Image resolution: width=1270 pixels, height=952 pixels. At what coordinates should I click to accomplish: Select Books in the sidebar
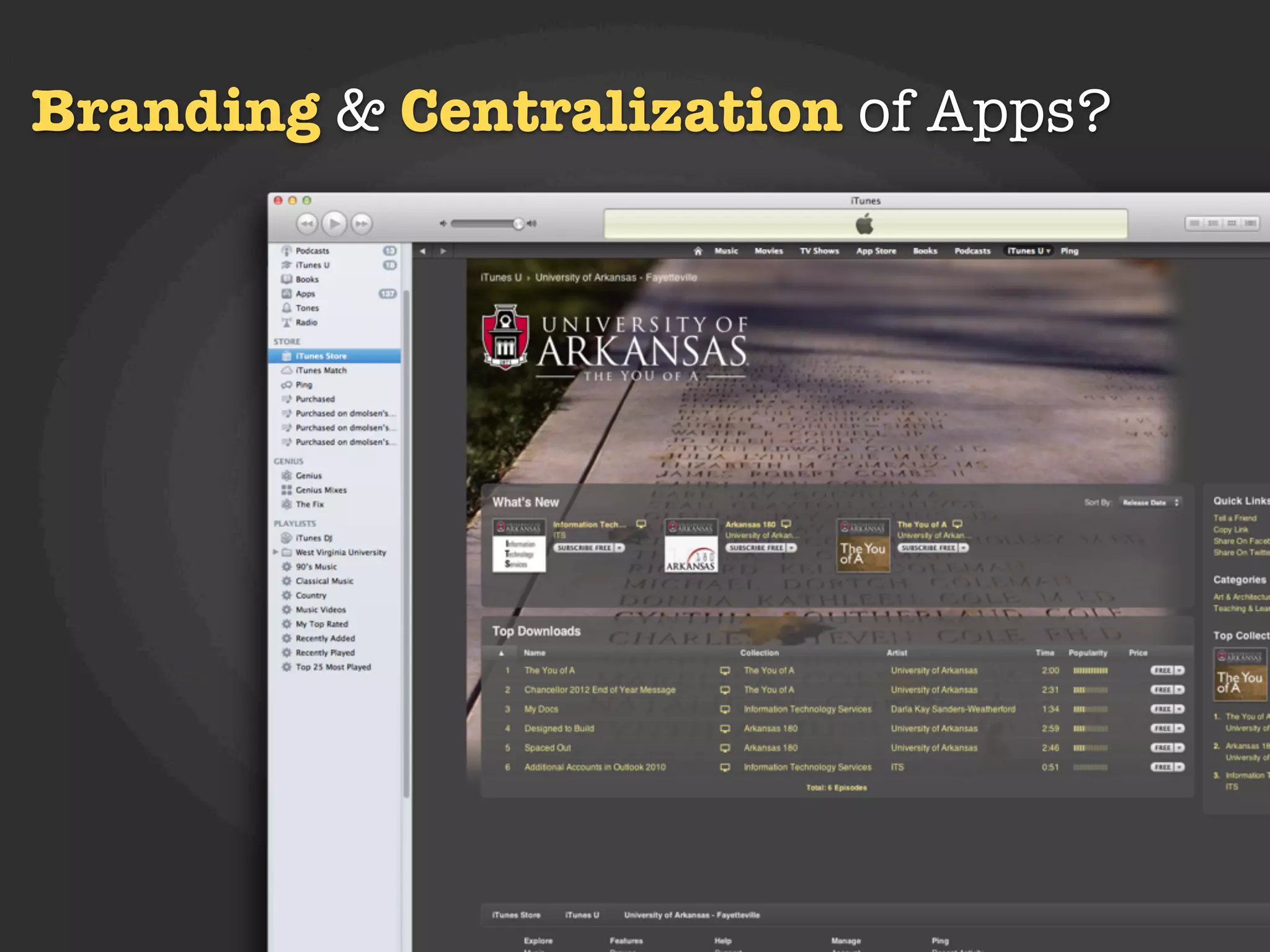[335, 279]
